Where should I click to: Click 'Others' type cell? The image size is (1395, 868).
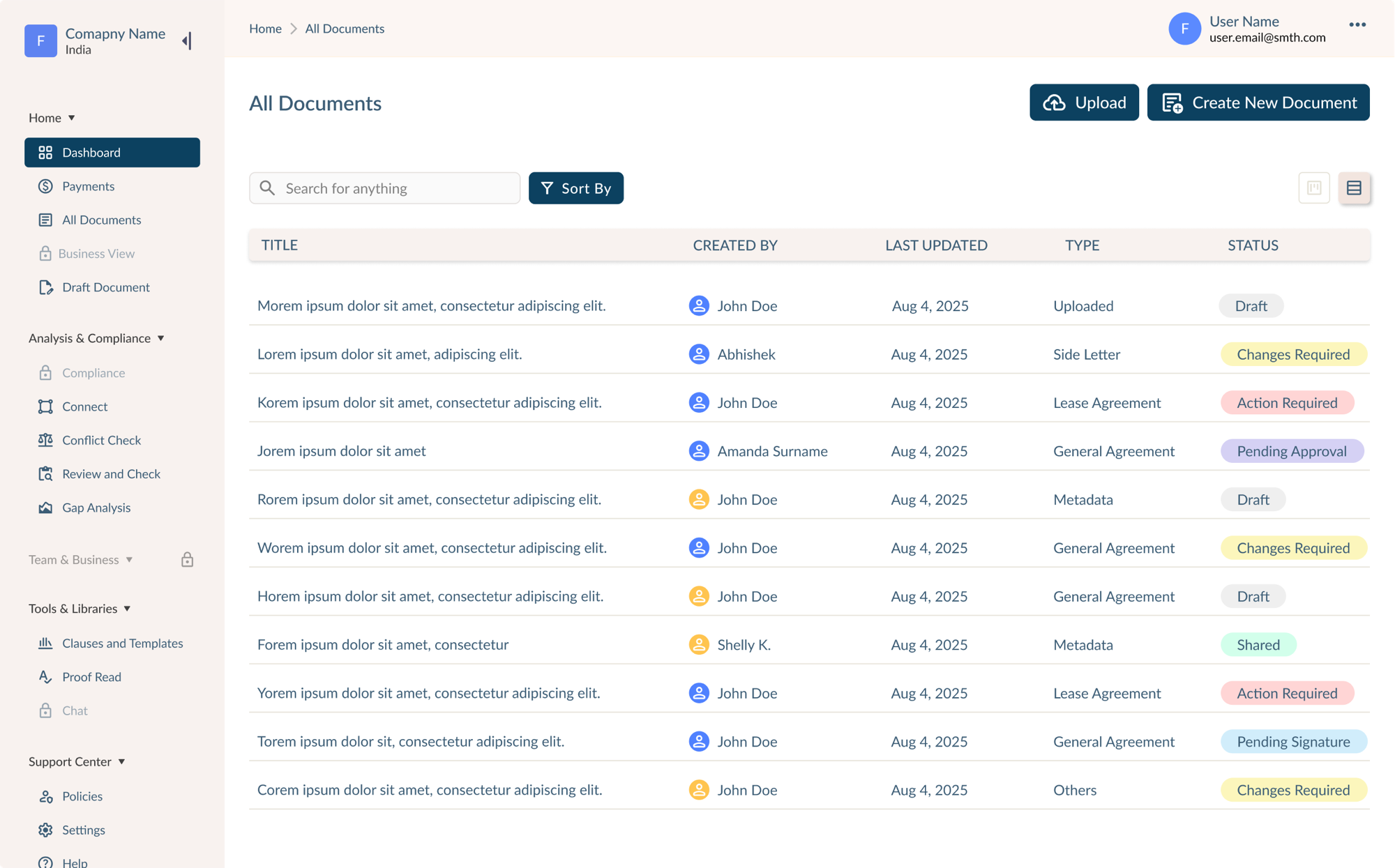1074,790
